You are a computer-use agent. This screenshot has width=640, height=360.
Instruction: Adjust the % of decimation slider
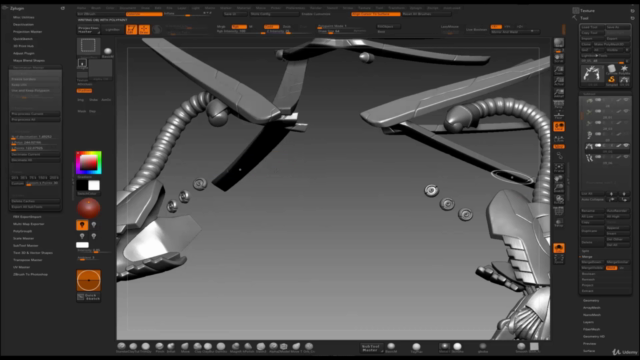36,137
